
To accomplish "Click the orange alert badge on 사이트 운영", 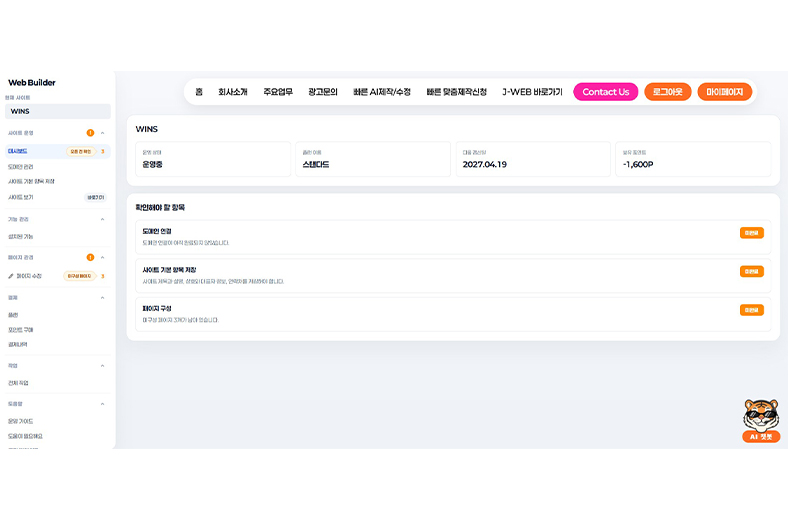I will click(90, 132).
